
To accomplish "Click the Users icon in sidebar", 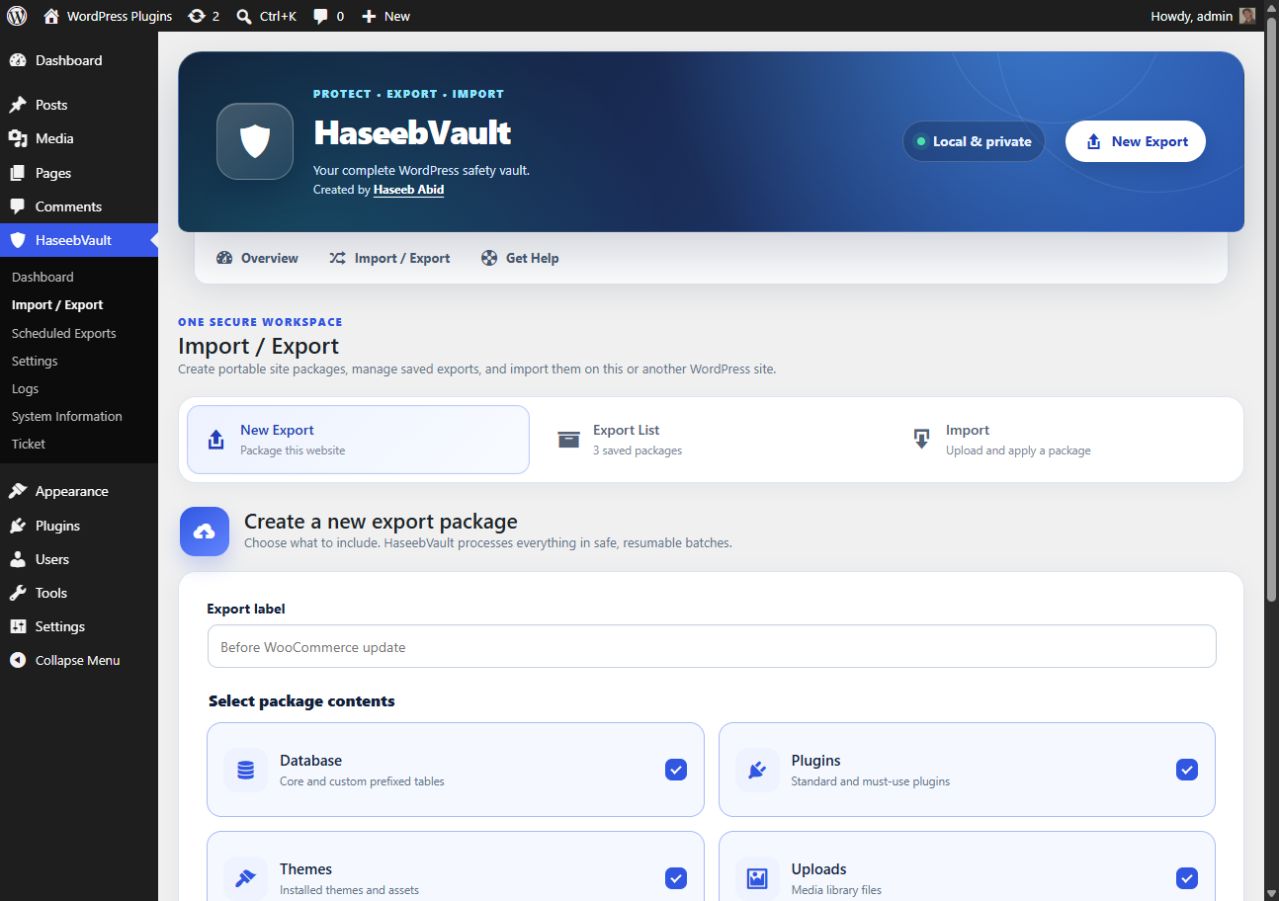I will coord(18,559).
